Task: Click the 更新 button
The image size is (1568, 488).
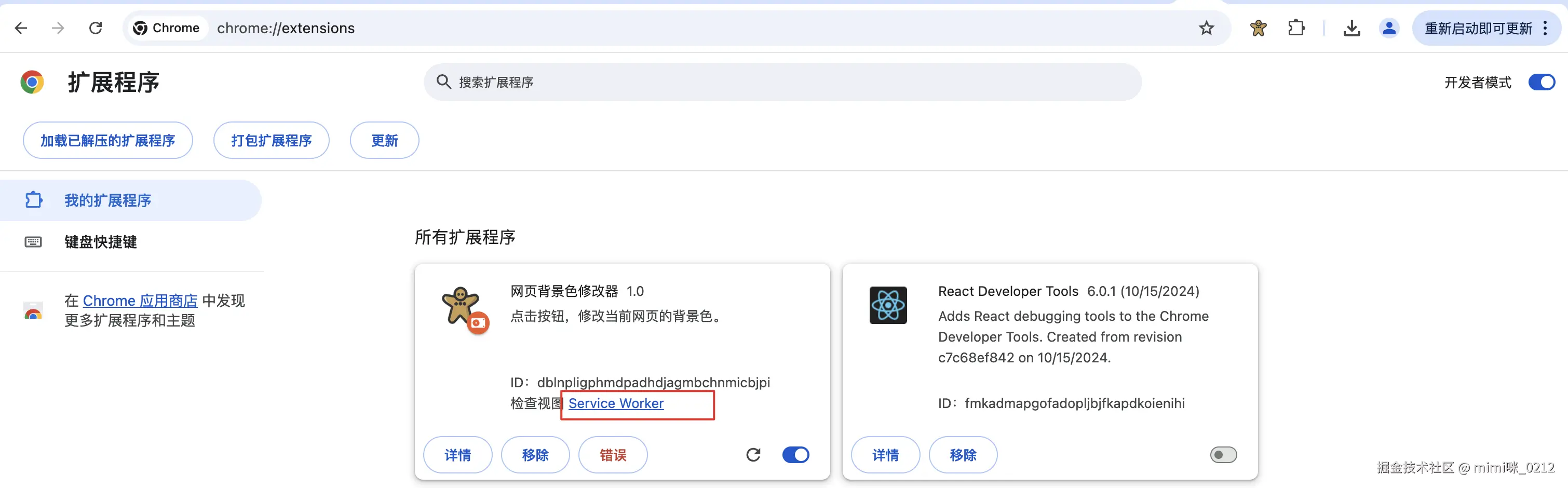Action: pyautogui.click(x=385, y=141)
